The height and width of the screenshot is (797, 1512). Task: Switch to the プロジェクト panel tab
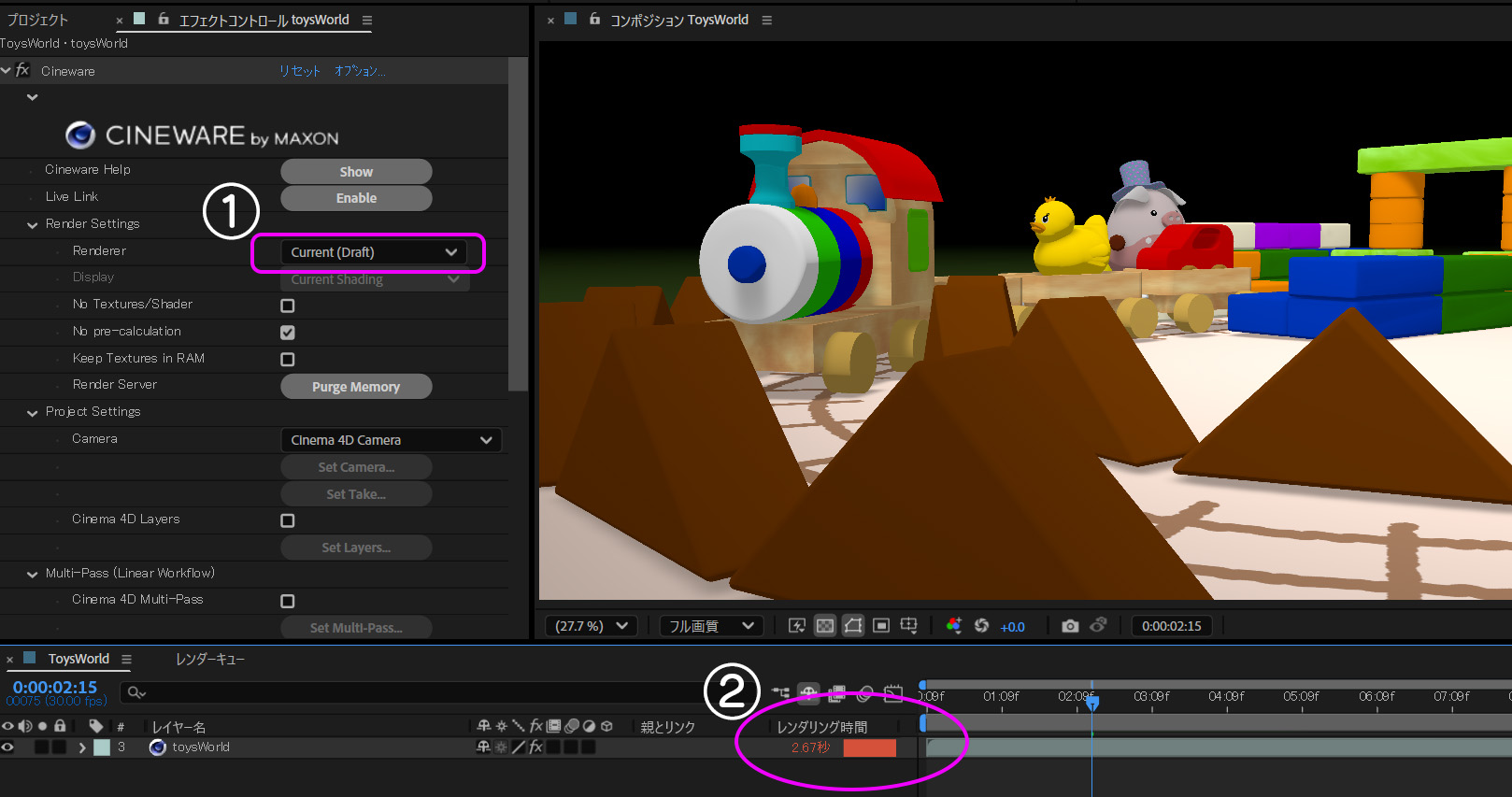coord(37,20)
